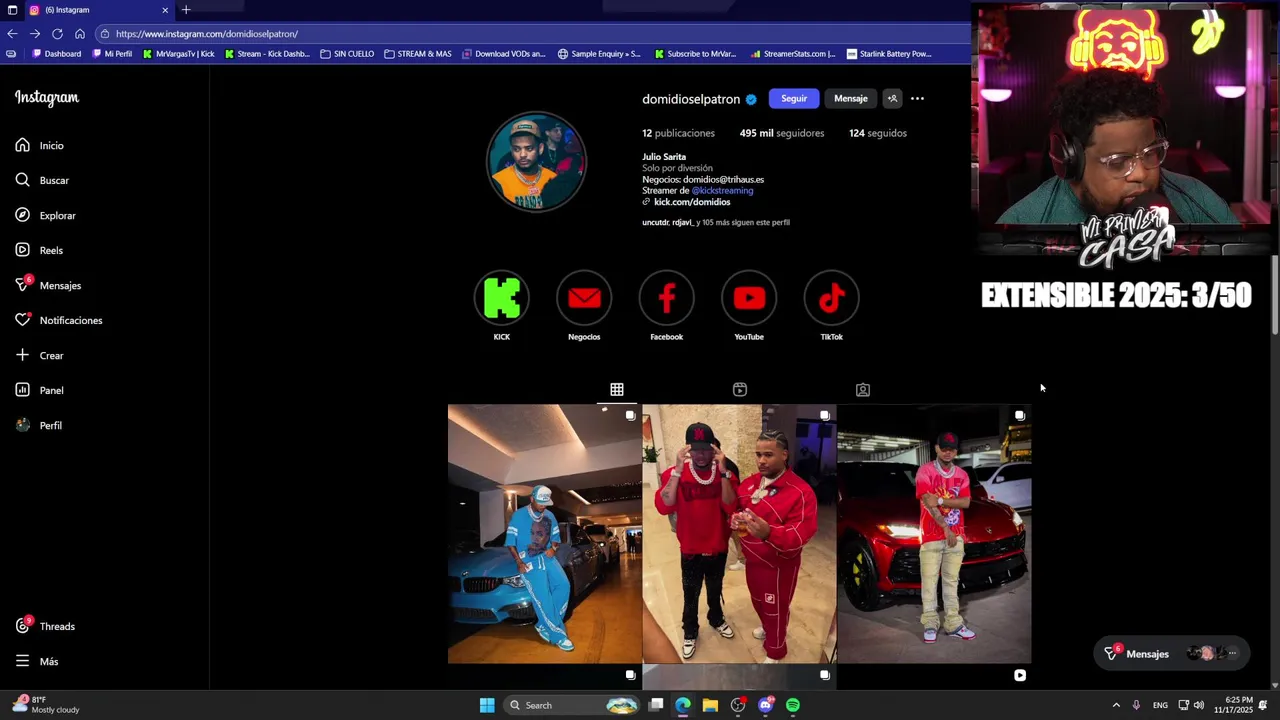Open weather widget 81°F Mostly cloudy
This screenshot has height=720, width=1280.
pyautogui.click(x=47, y=705)
